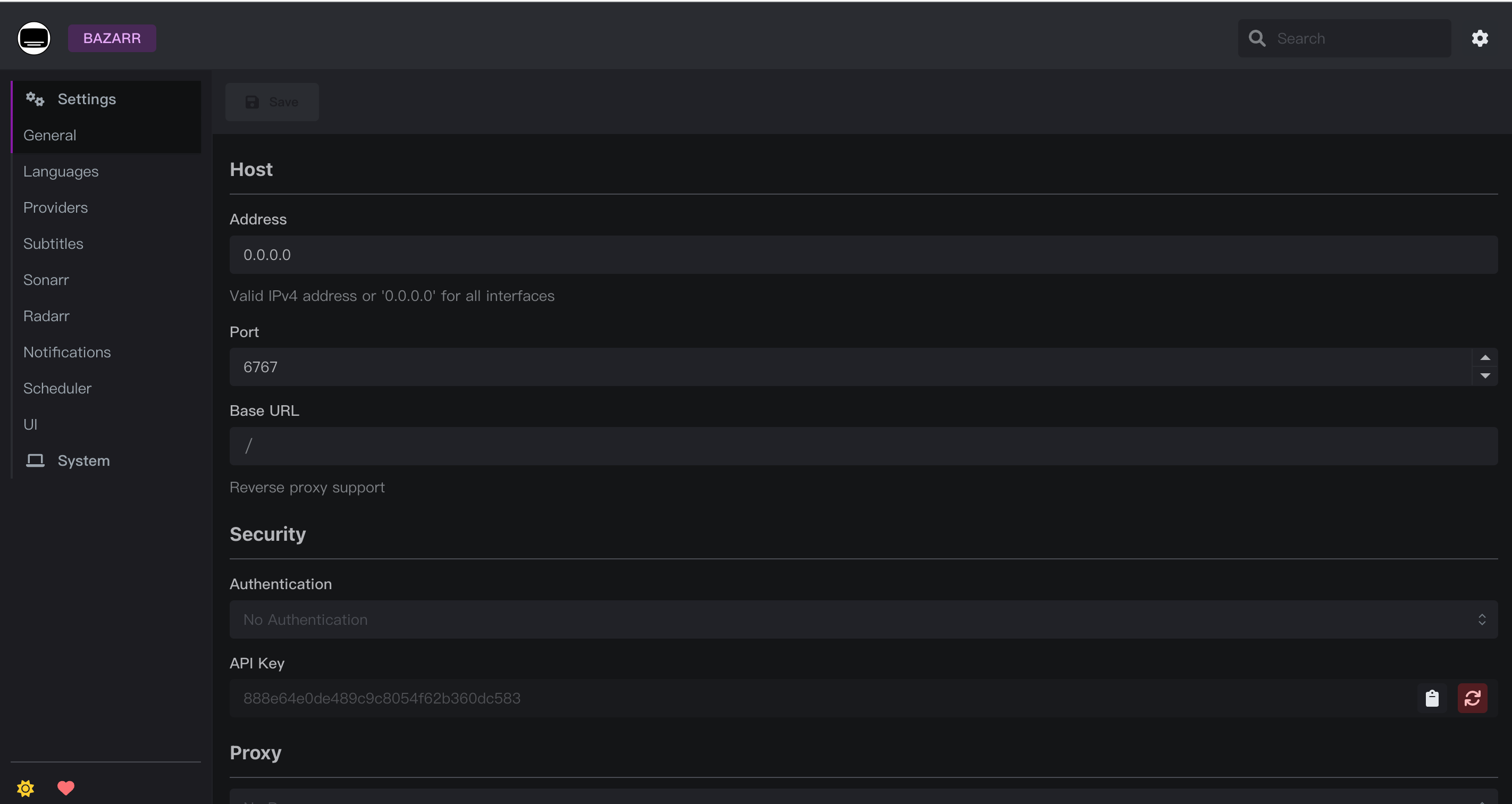Open the Notifications settings page

coord(67,352)
